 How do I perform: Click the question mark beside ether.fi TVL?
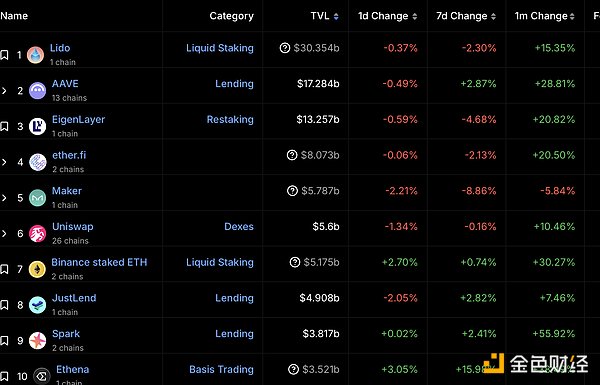click(292, 155)
